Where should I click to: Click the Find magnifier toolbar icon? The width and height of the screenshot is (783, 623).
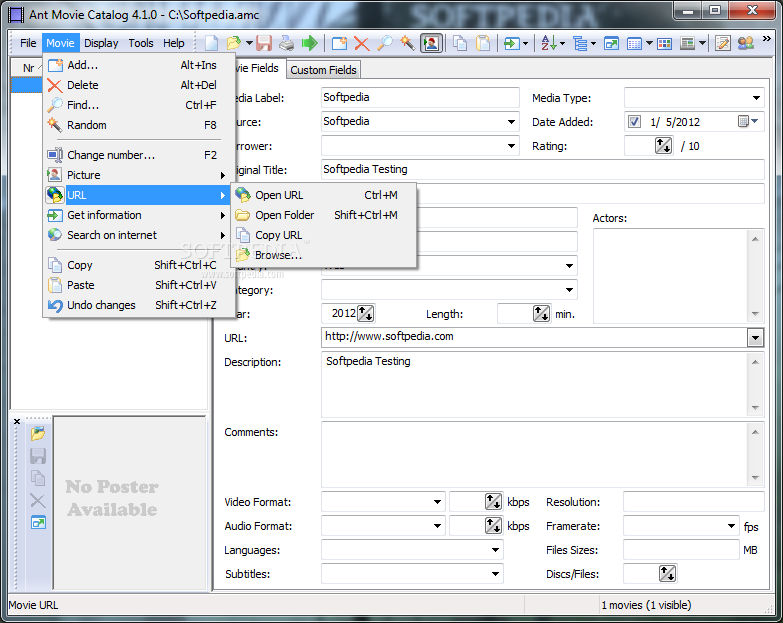384,43
